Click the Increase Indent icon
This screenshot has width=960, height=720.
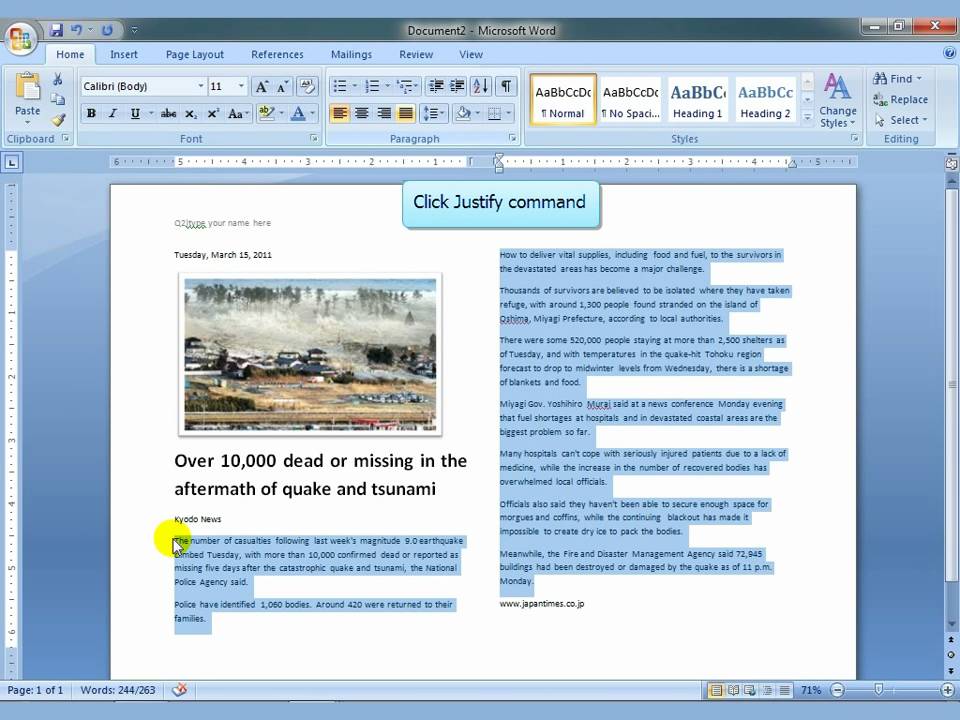(x=457, y=86)
